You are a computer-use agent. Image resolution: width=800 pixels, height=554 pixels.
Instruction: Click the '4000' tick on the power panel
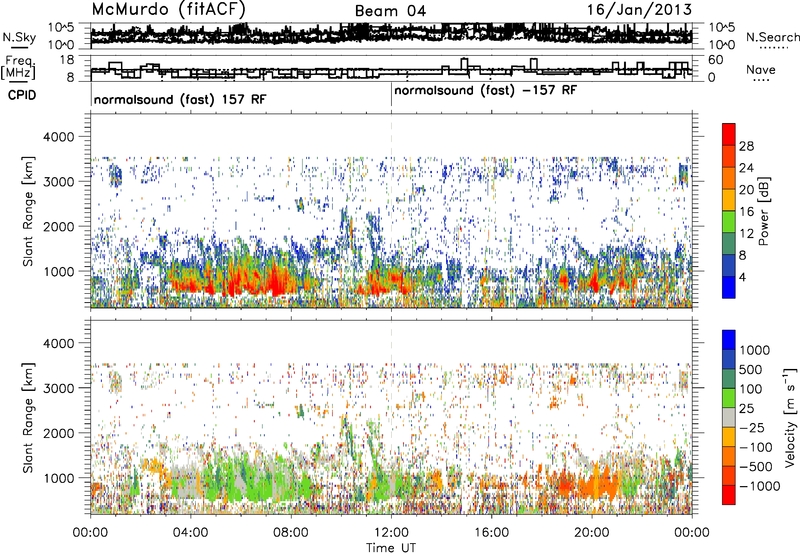(x=58, y=137)
